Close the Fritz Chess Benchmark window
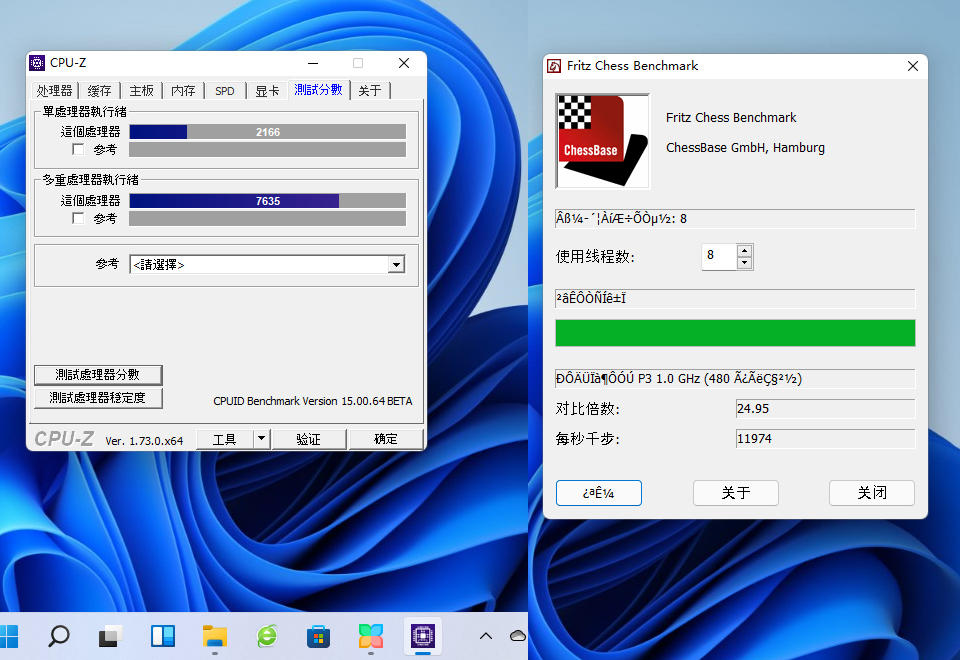Viewport: 960px width, 660px height. 912,66
